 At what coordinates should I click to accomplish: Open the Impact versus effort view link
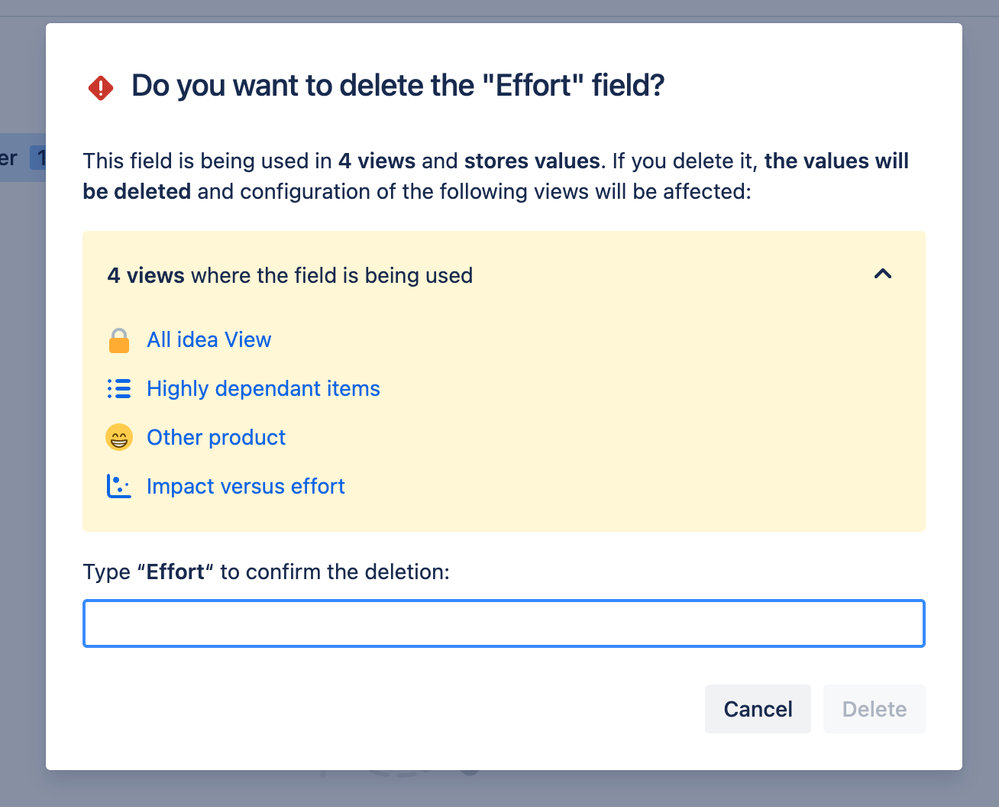click(x=245, y=487)
